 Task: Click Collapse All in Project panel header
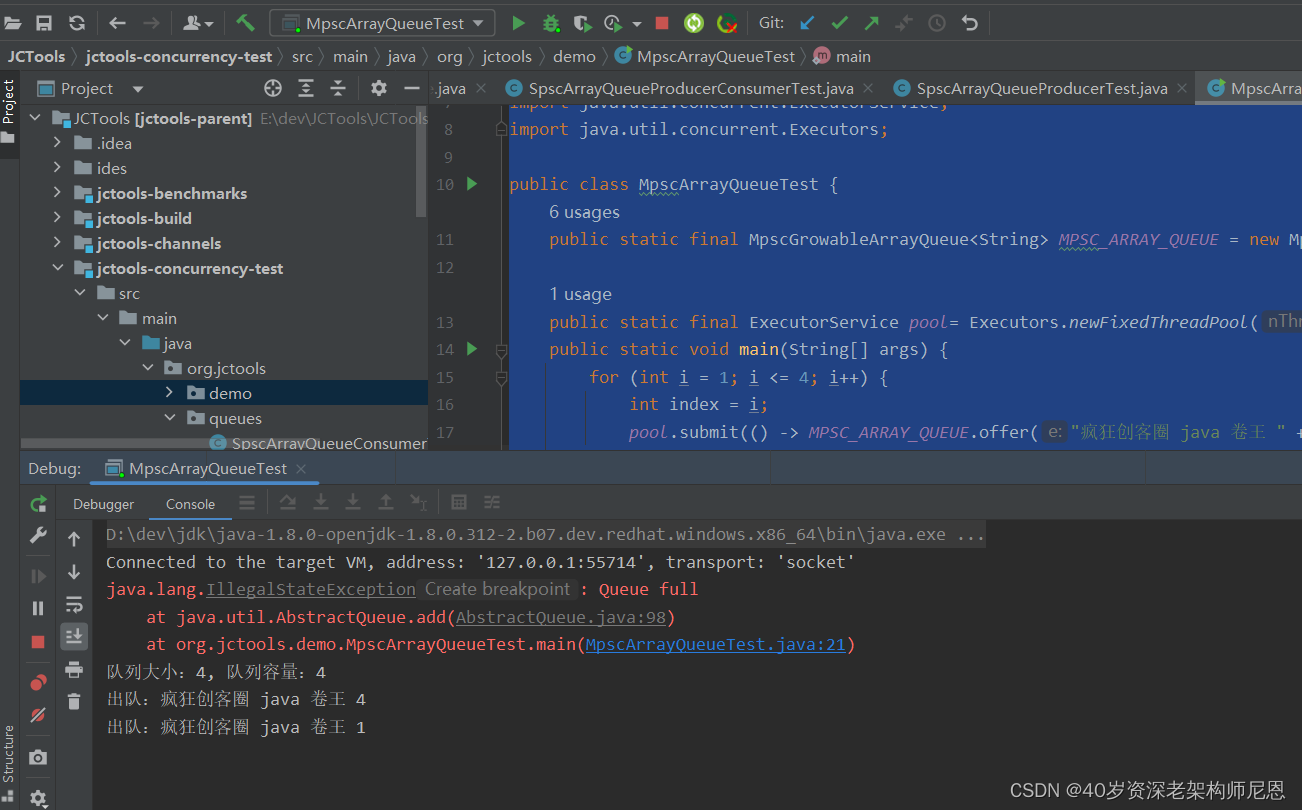click(x=338, y=88)
